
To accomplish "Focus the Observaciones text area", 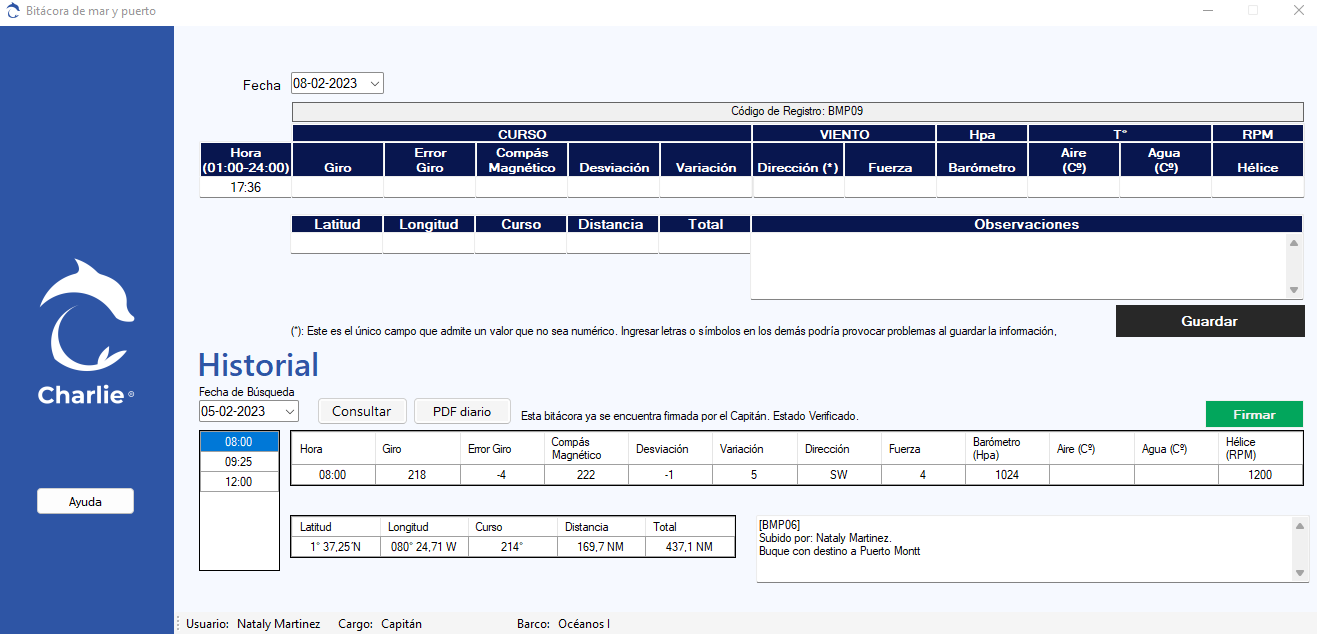I will pos(1018,265).
